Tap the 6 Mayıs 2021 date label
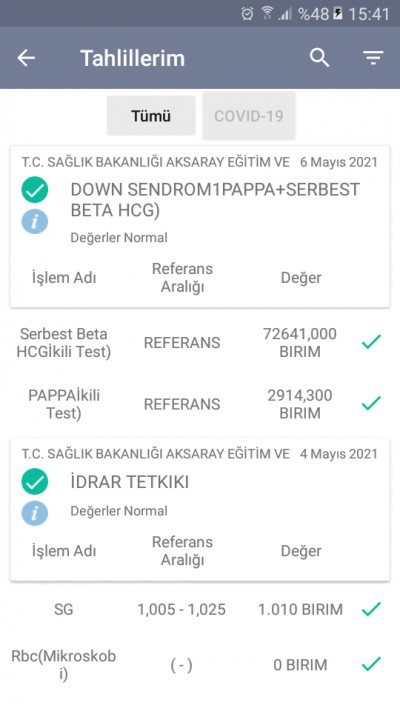Screen dimensions: 400x711 click(x=338, y=162)
